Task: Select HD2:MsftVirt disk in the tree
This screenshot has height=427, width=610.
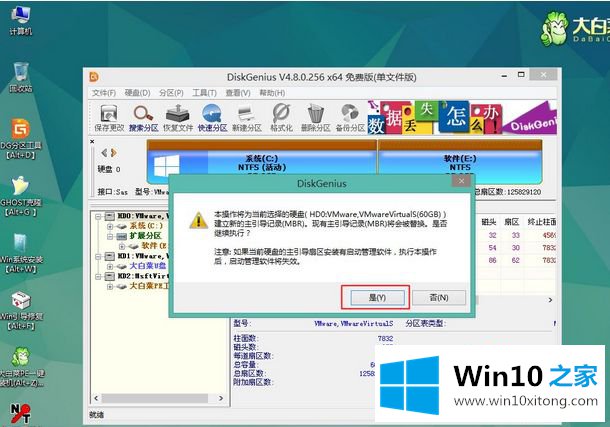Action: click(143, 276)
